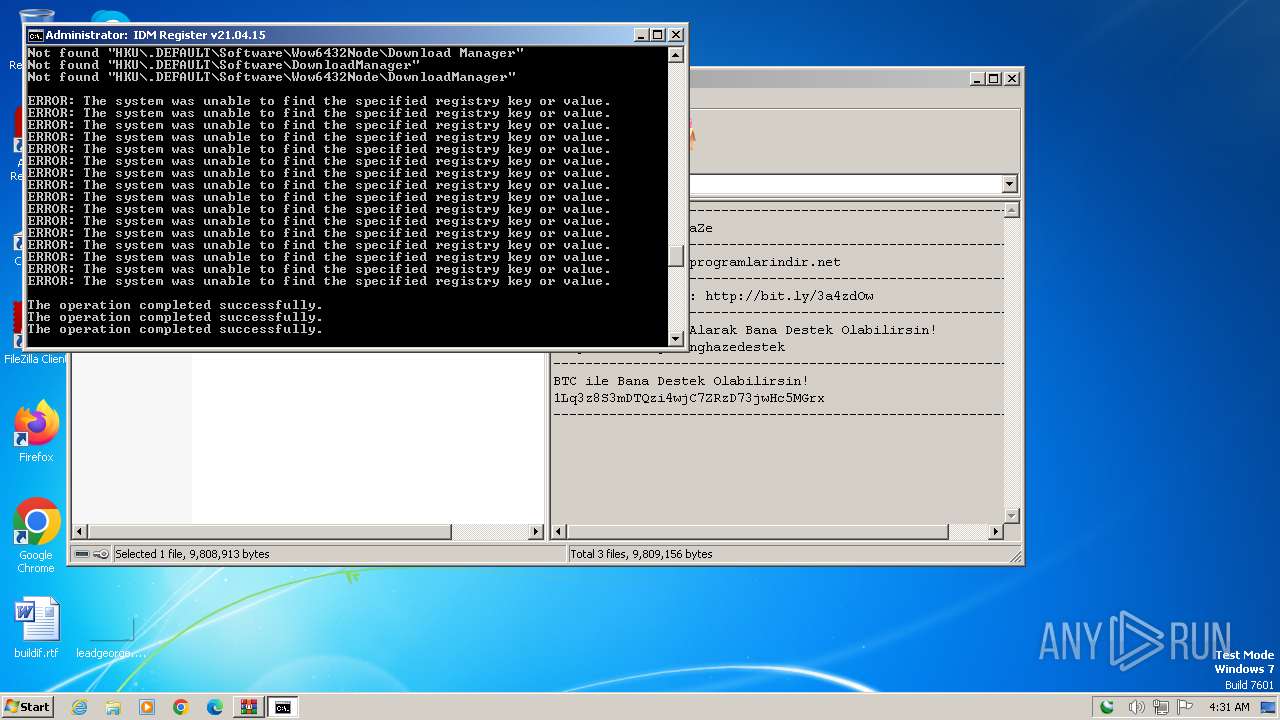Viewport: 1280px width, 720px height.
Task: Click 'BTC ile Bana Destek Olabilirsin!' line
Action: point(681,381)
